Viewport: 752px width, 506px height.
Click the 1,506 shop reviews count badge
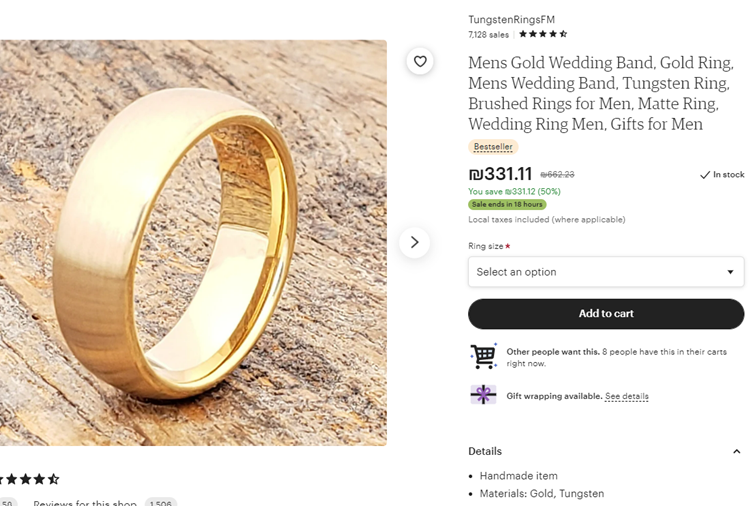tap(161, 503)
